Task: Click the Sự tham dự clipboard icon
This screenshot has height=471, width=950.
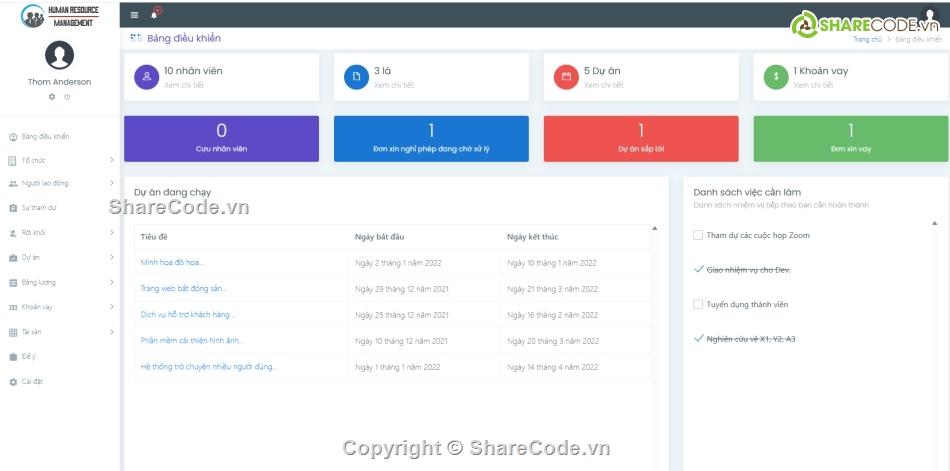Action: click(x=13, y=208)
